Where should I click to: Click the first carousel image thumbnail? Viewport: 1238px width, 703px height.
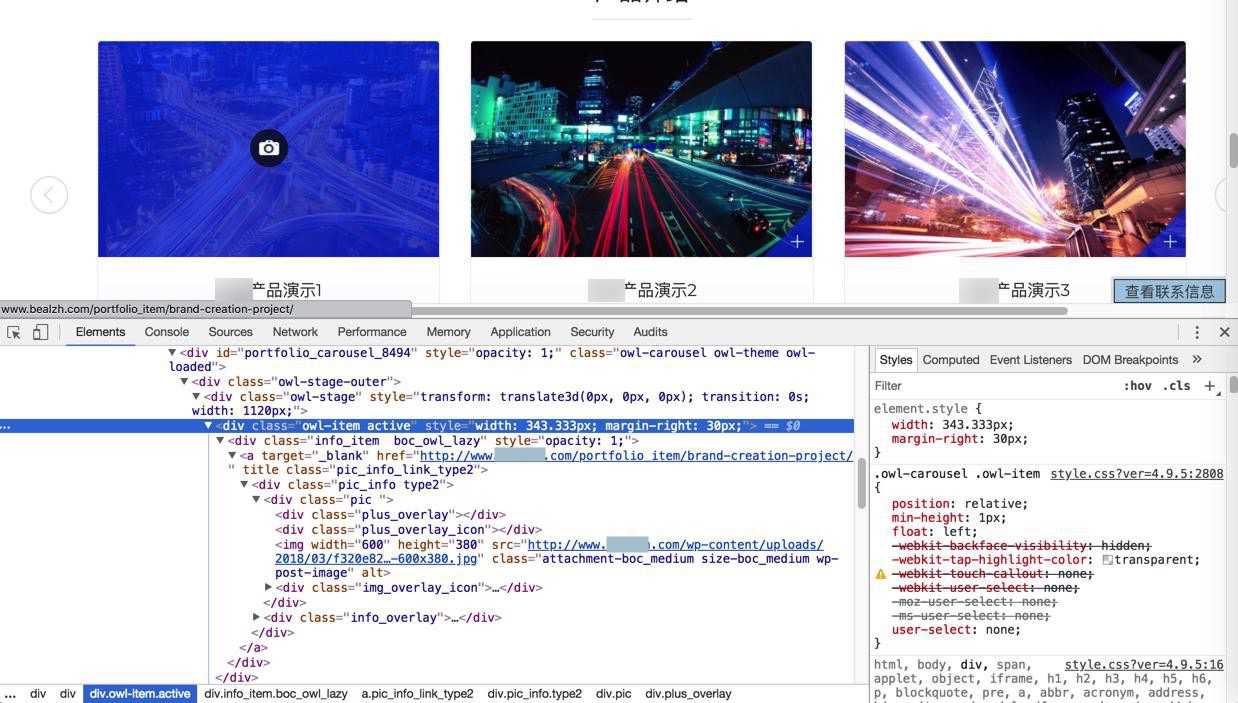(268, 149)
